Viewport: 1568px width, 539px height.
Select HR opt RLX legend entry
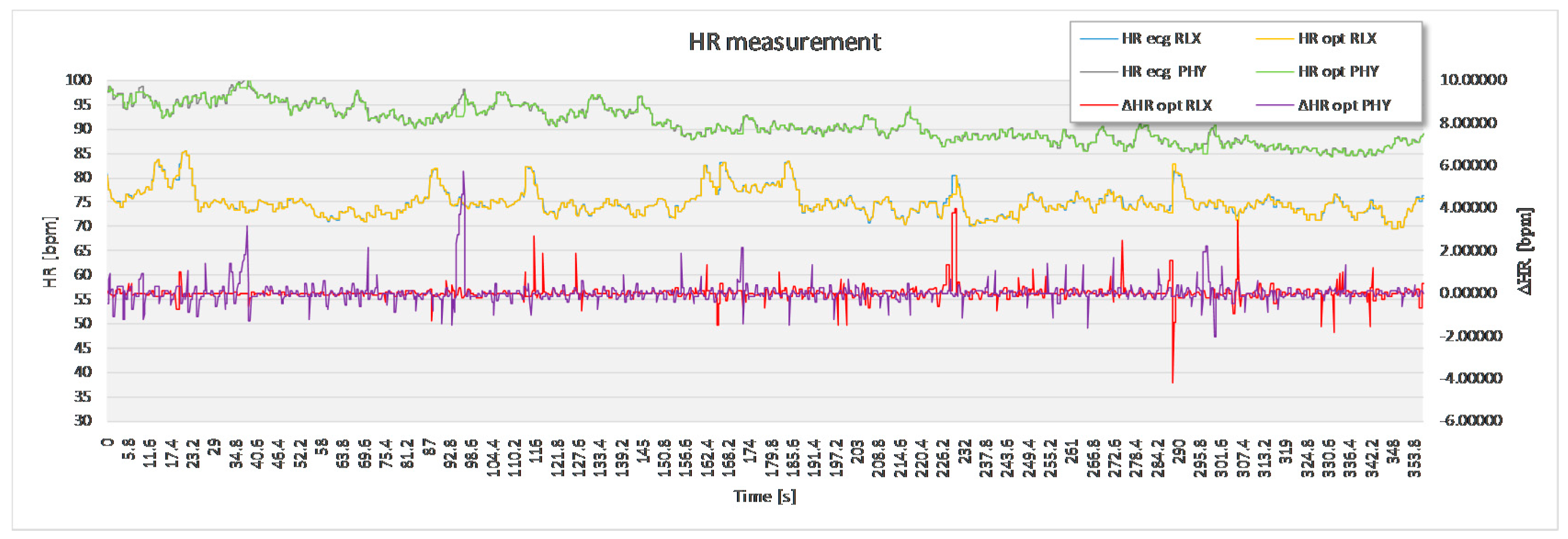(x=1337, y=38)
